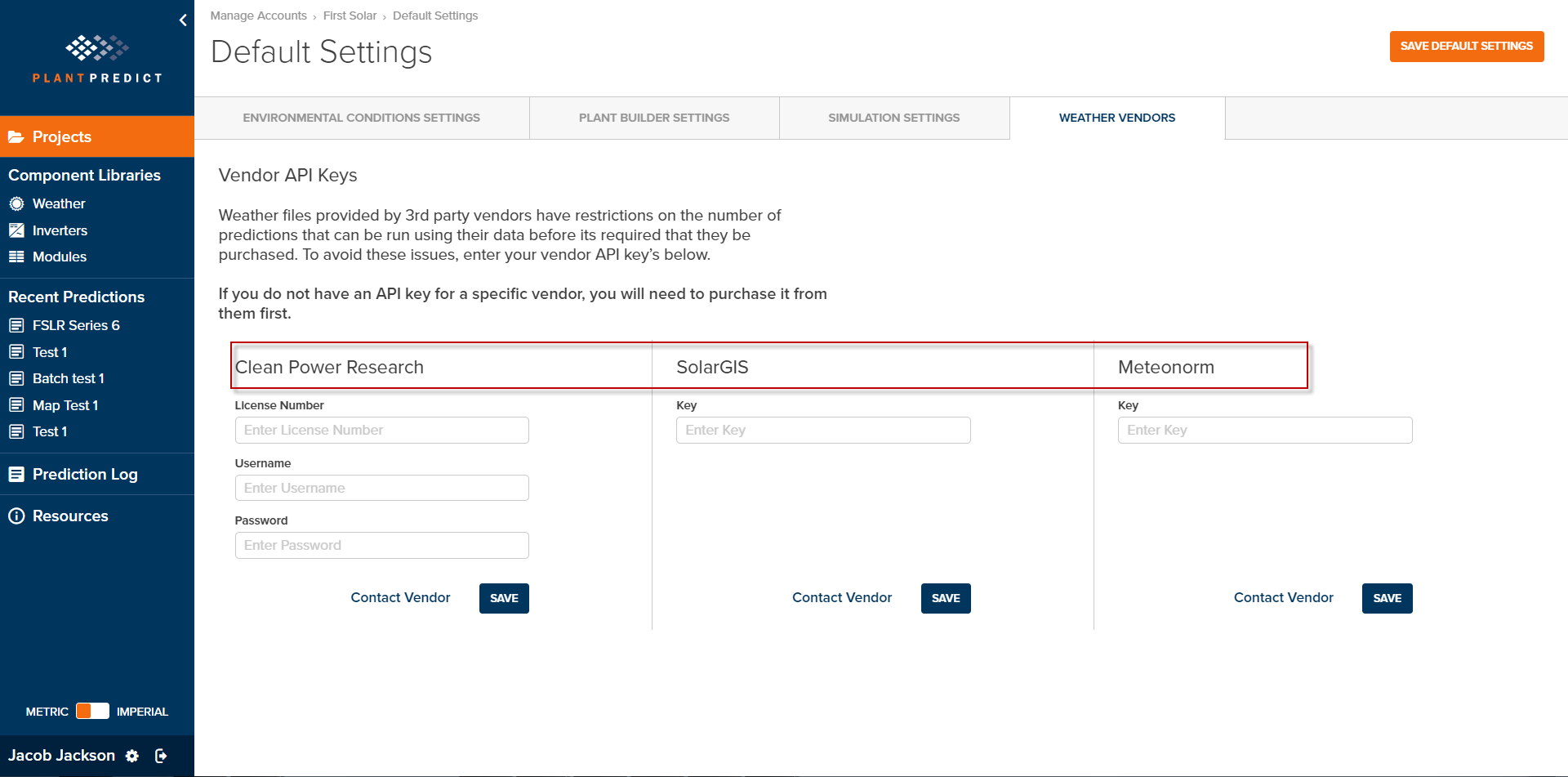The height and width of the screenshot is (777, 1568).
Task: Open the Resources page
Action: 70,516
